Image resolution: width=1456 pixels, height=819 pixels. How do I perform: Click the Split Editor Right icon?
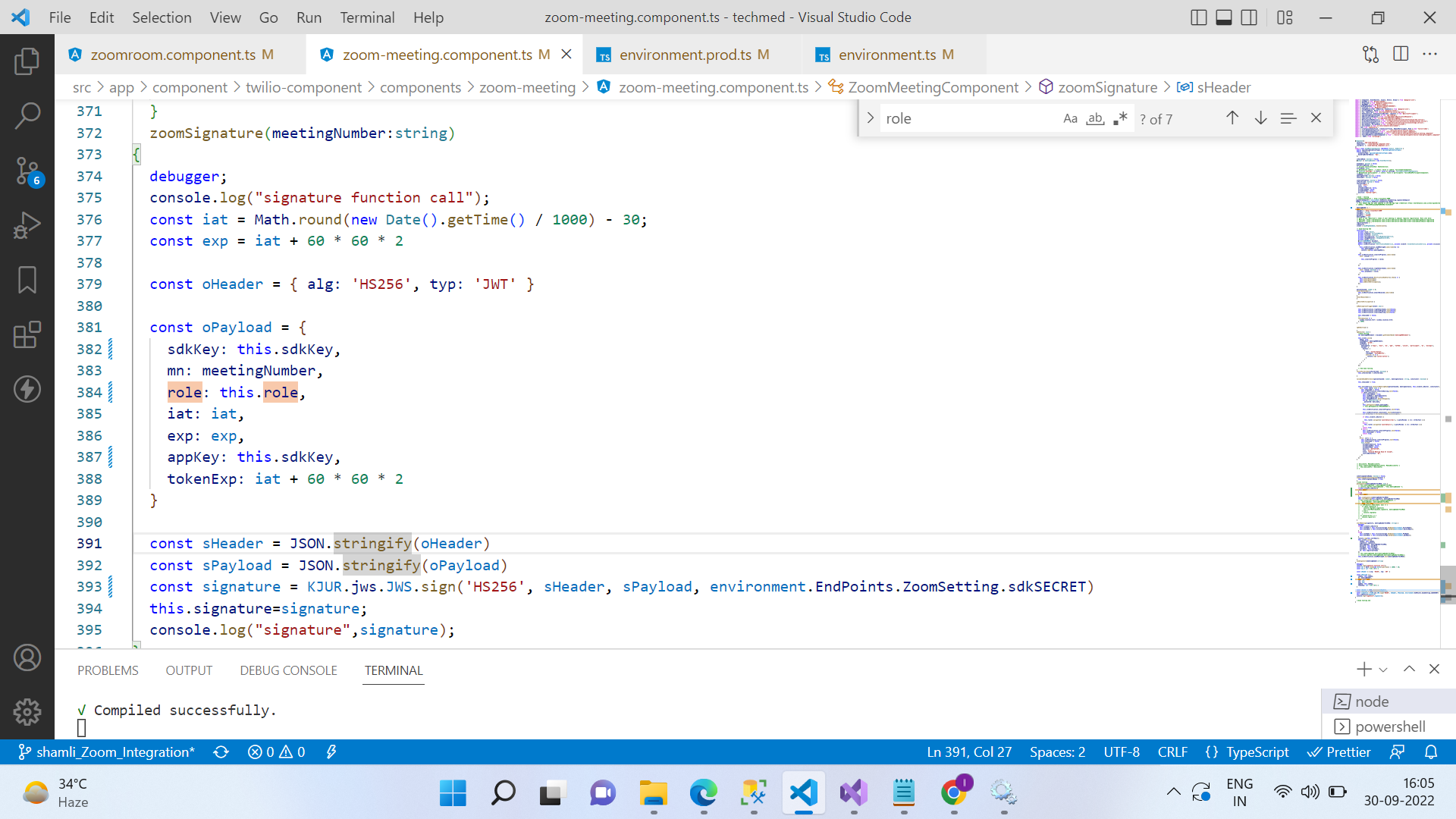1401,54
